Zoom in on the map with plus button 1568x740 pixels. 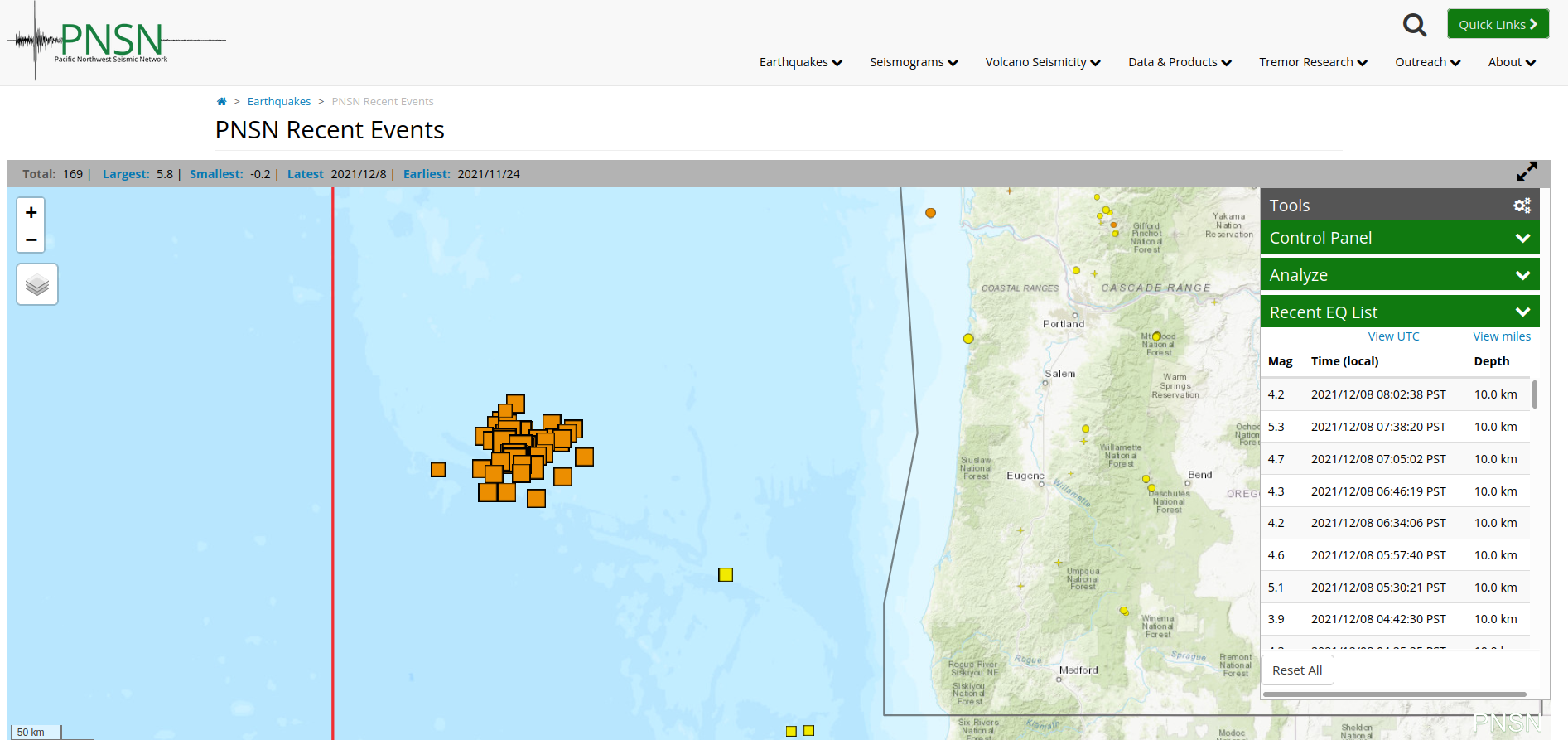(31, 212)
